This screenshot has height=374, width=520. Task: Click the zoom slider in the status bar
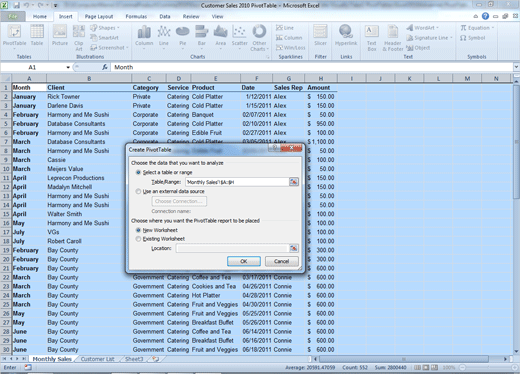tap(488, 367)
